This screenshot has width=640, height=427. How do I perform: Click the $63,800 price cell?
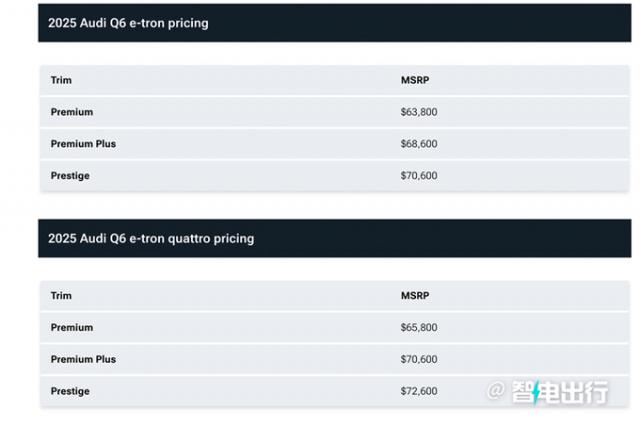pyautogui.click(x=419, y=112)
